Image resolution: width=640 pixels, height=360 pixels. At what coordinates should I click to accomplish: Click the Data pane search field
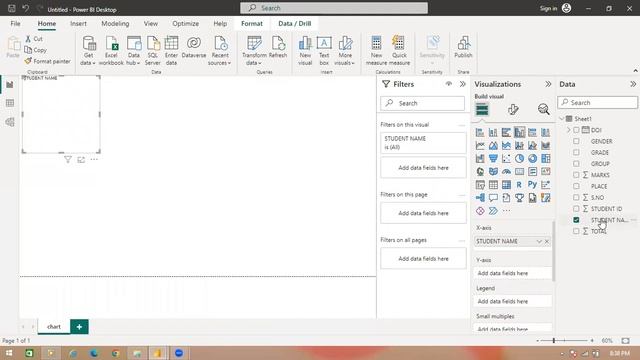597,102
